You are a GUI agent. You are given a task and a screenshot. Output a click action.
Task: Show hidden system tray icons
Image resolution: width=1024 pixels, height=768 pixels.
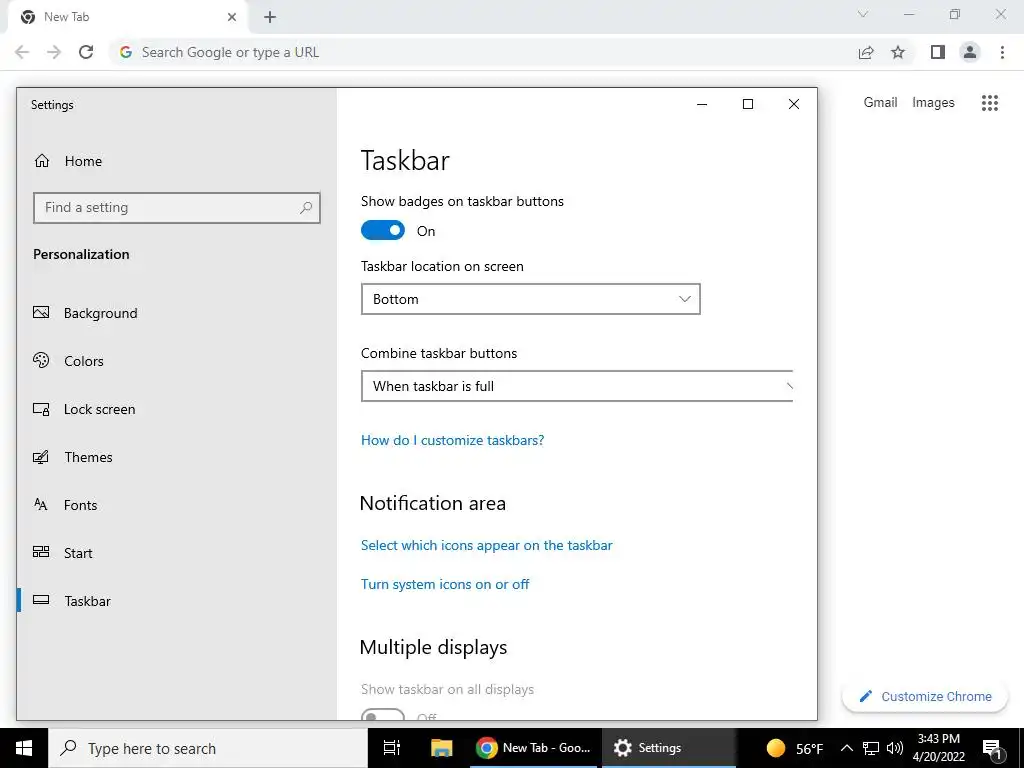pyautogui.click(x=846, y=748)
